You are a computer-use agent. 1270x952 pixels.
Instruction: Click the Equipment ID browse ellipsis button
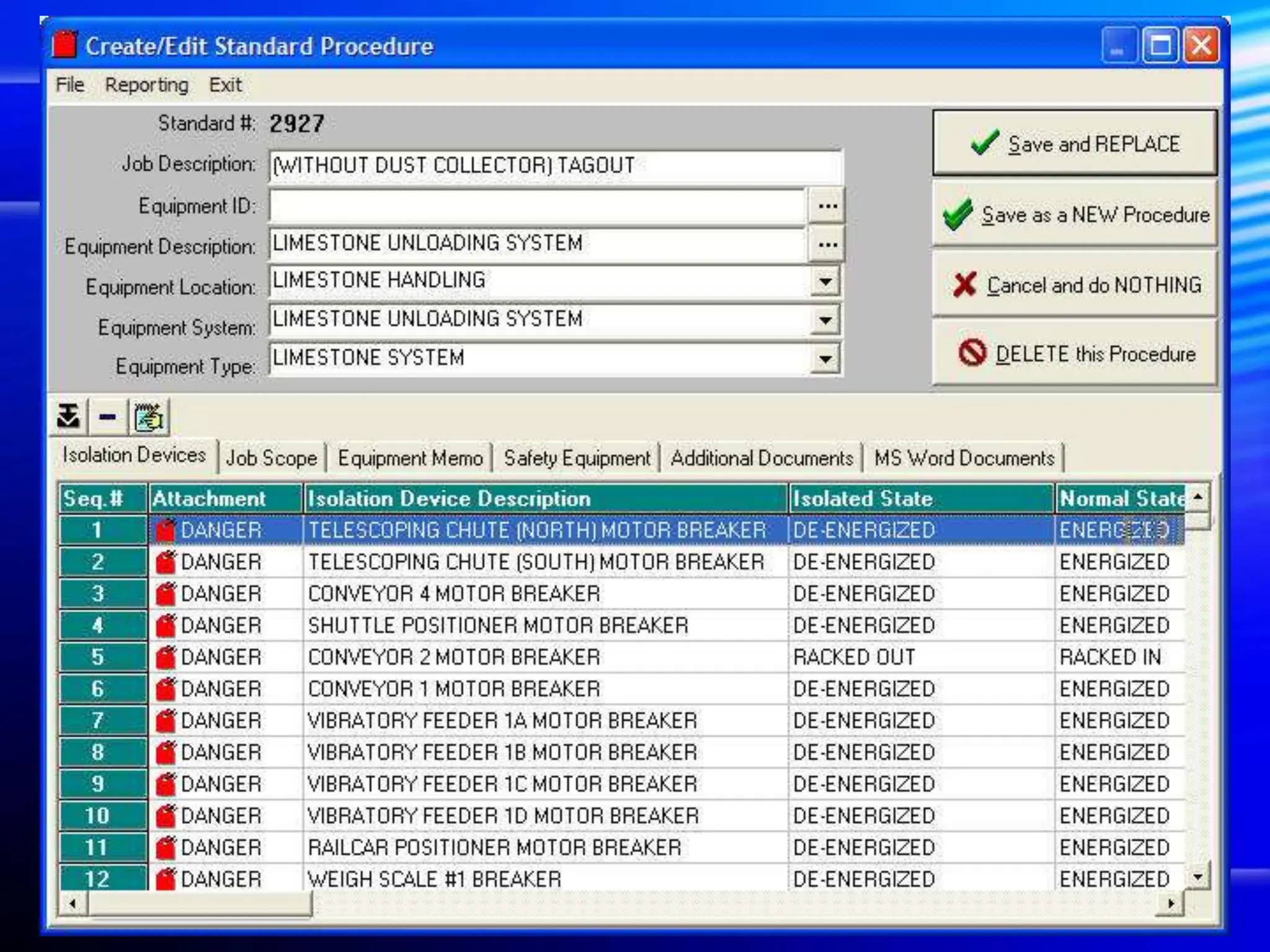(827, 206)
